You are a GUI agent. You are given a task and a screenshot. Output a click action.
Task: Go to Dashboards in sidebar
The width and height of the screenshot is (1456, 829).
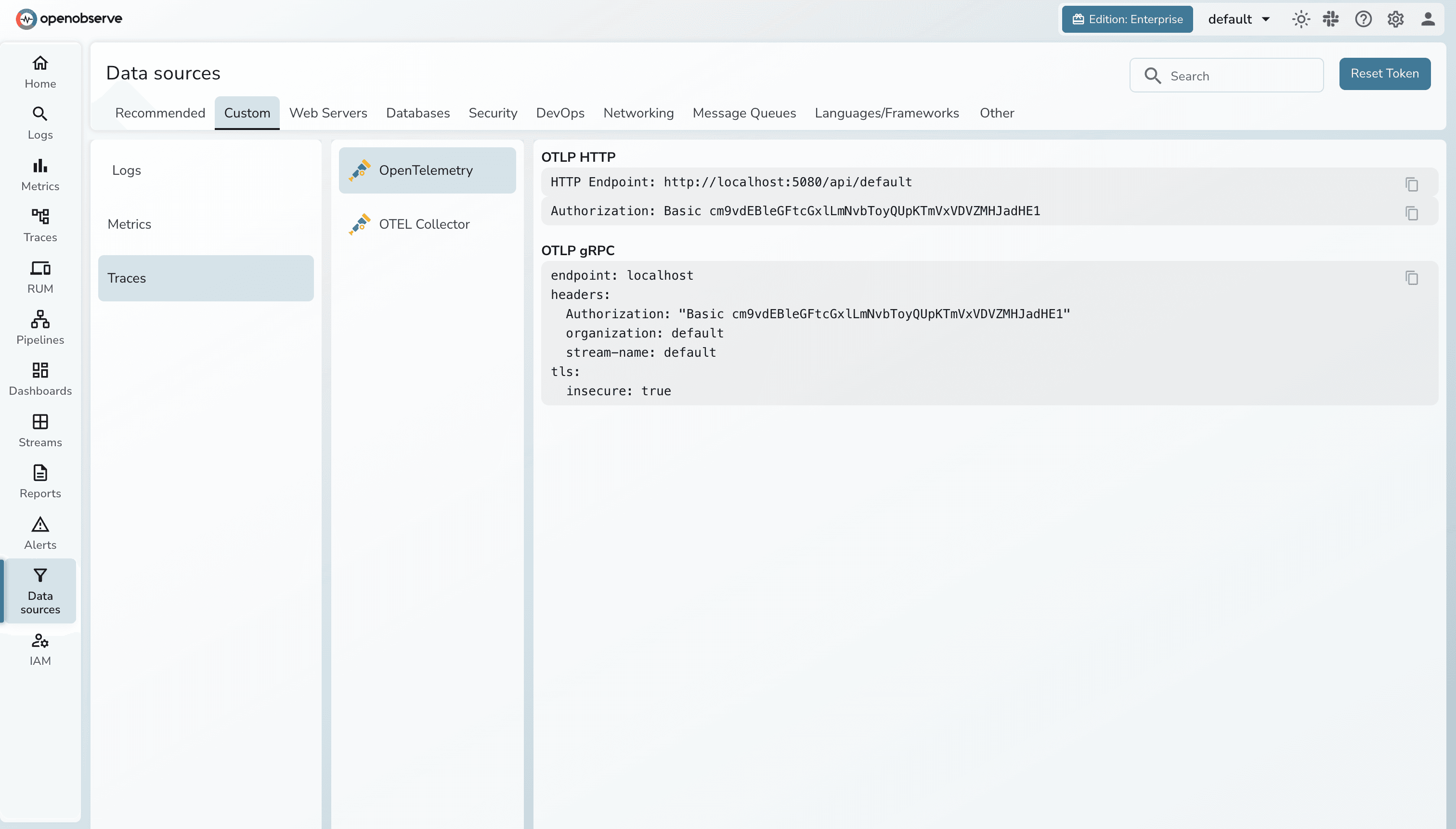tap(40, 378)
